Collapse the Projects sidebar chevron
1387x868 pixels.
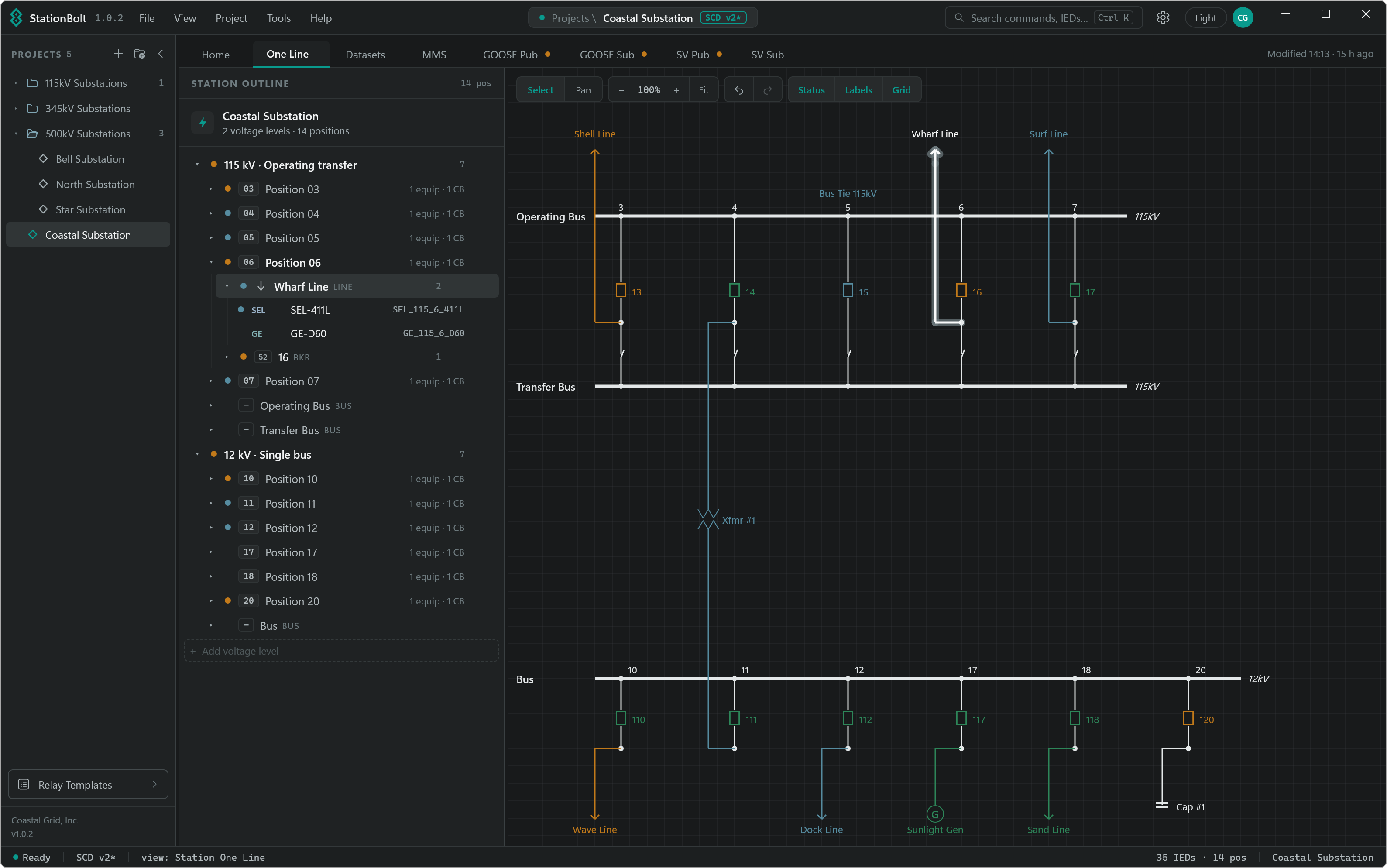click(161, 53)
